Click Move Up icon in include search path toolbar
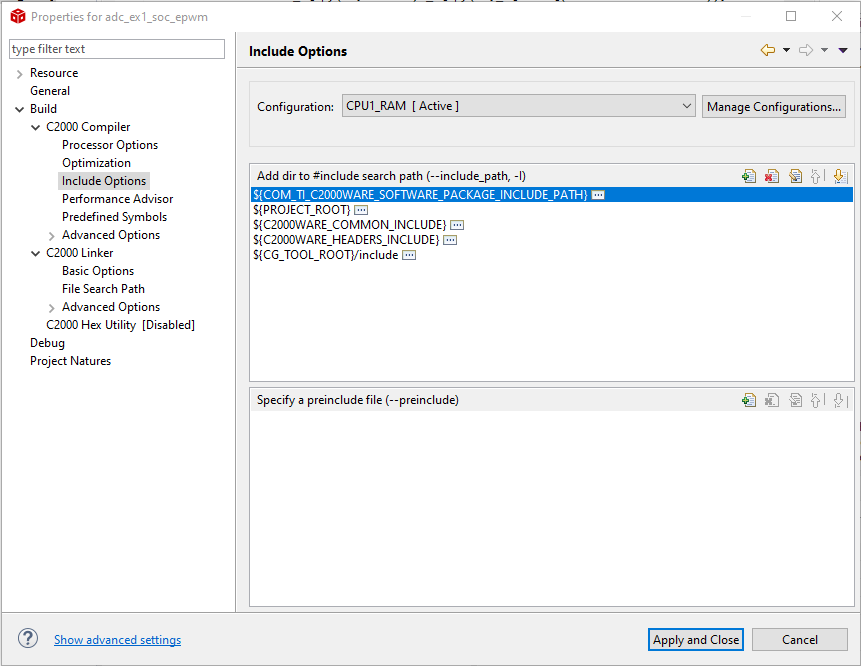861x666 pixels. pos(817,176)
